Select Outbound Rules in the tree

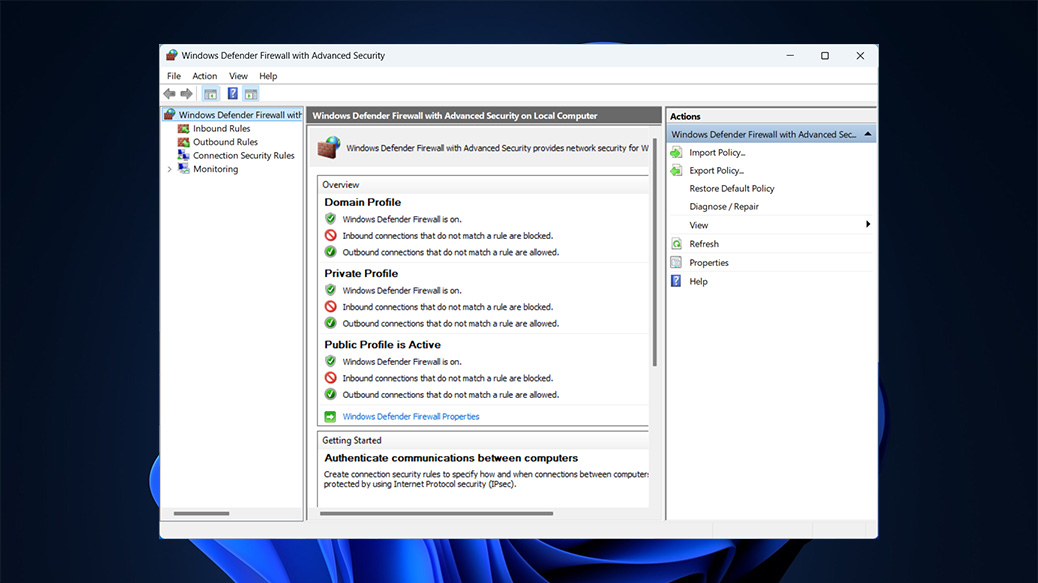(x=225, y=142)
